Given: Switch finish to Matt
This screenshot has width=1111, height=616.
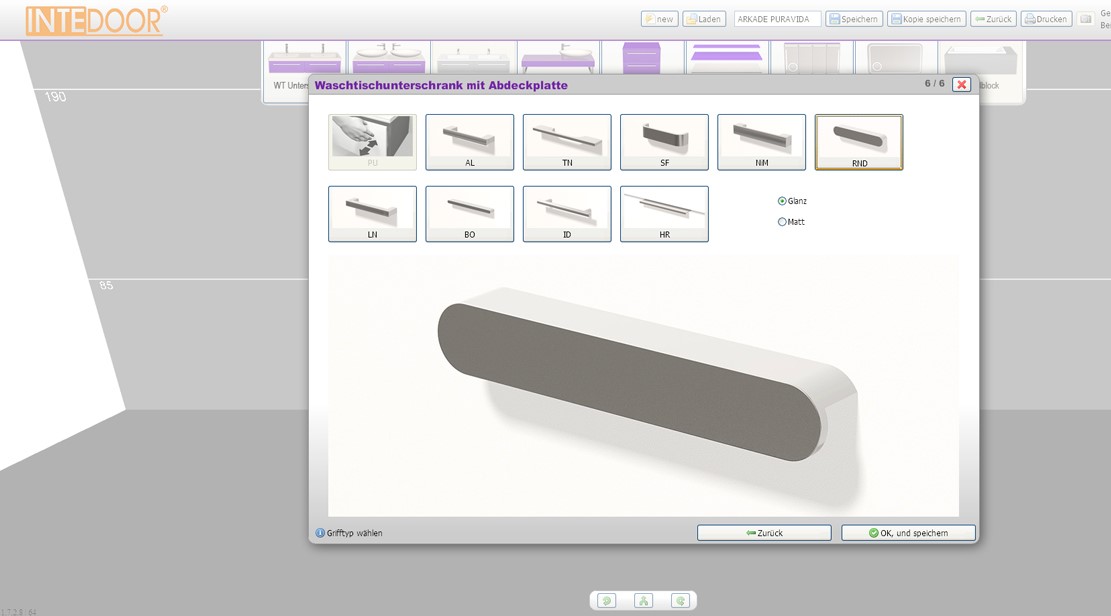Looking at the screenshot, I should tap(782, 222).
